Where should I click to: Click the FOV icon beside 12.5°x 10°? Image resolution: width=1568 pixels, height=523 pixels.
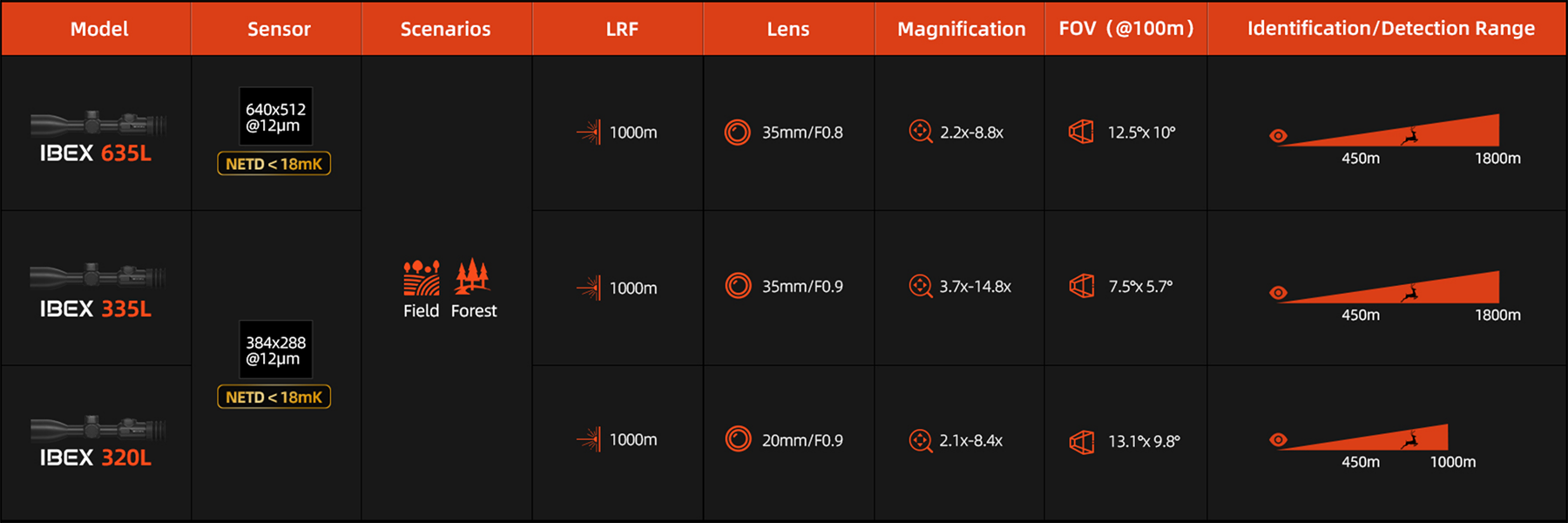point(1081,132)
